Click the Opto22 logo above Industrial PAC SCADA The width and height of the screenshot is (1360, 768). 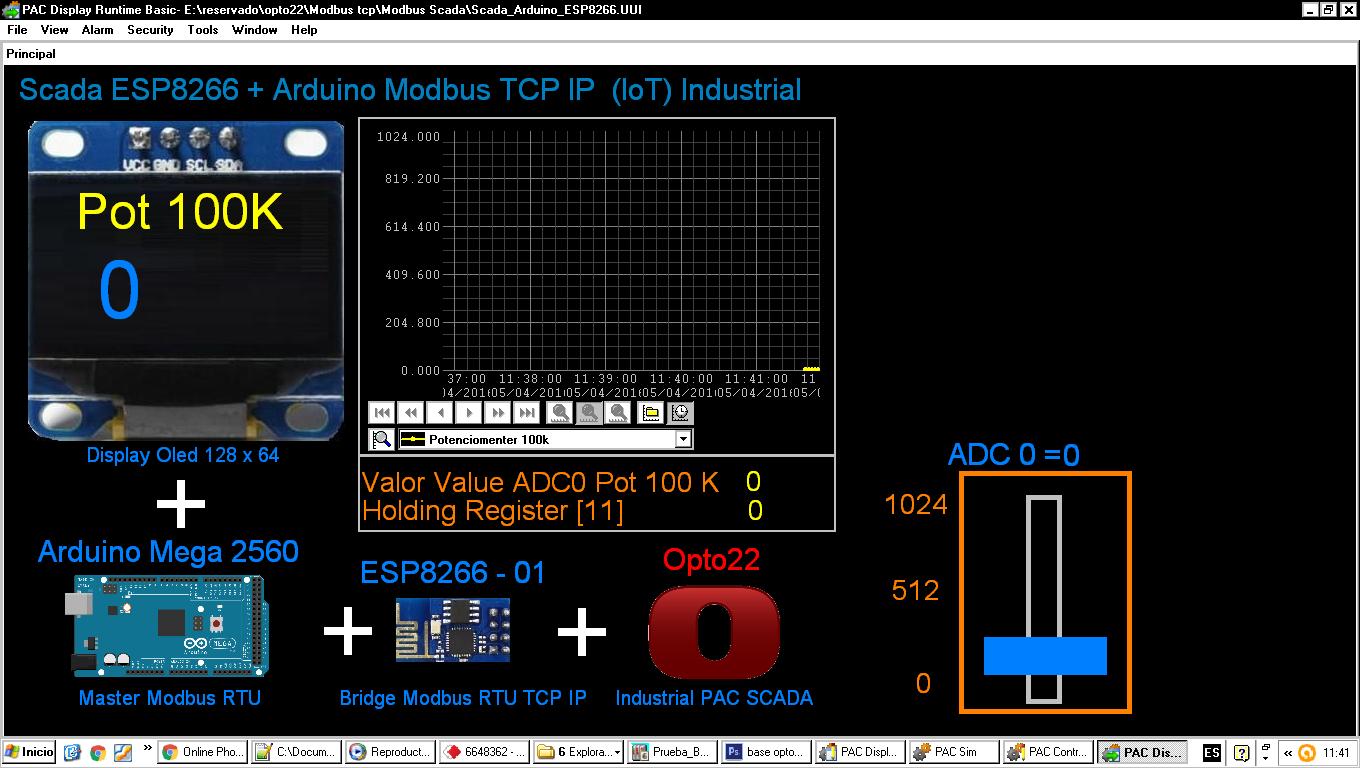[x=713, y=630]
